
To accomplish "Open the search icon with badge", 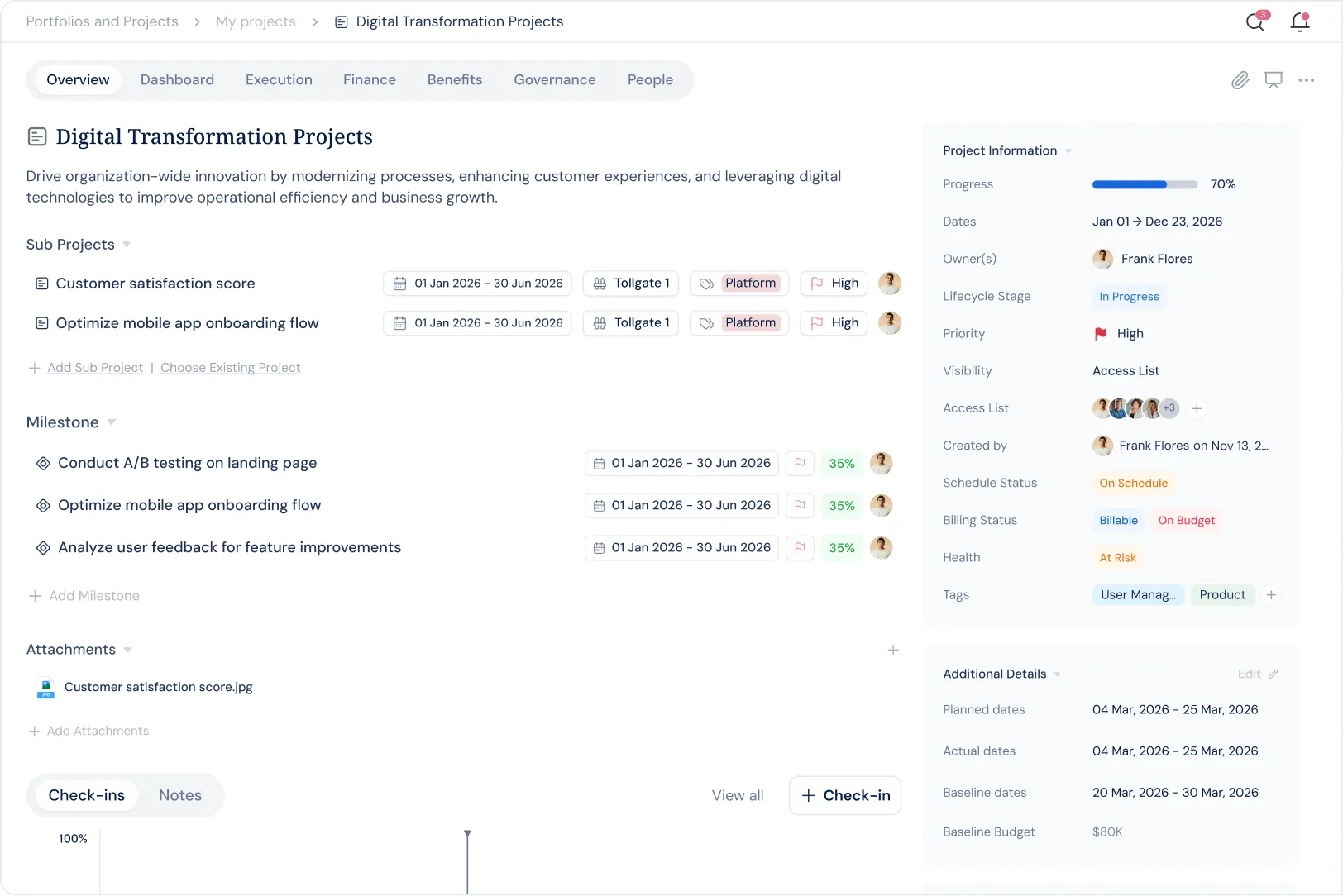I will 1255,21.
